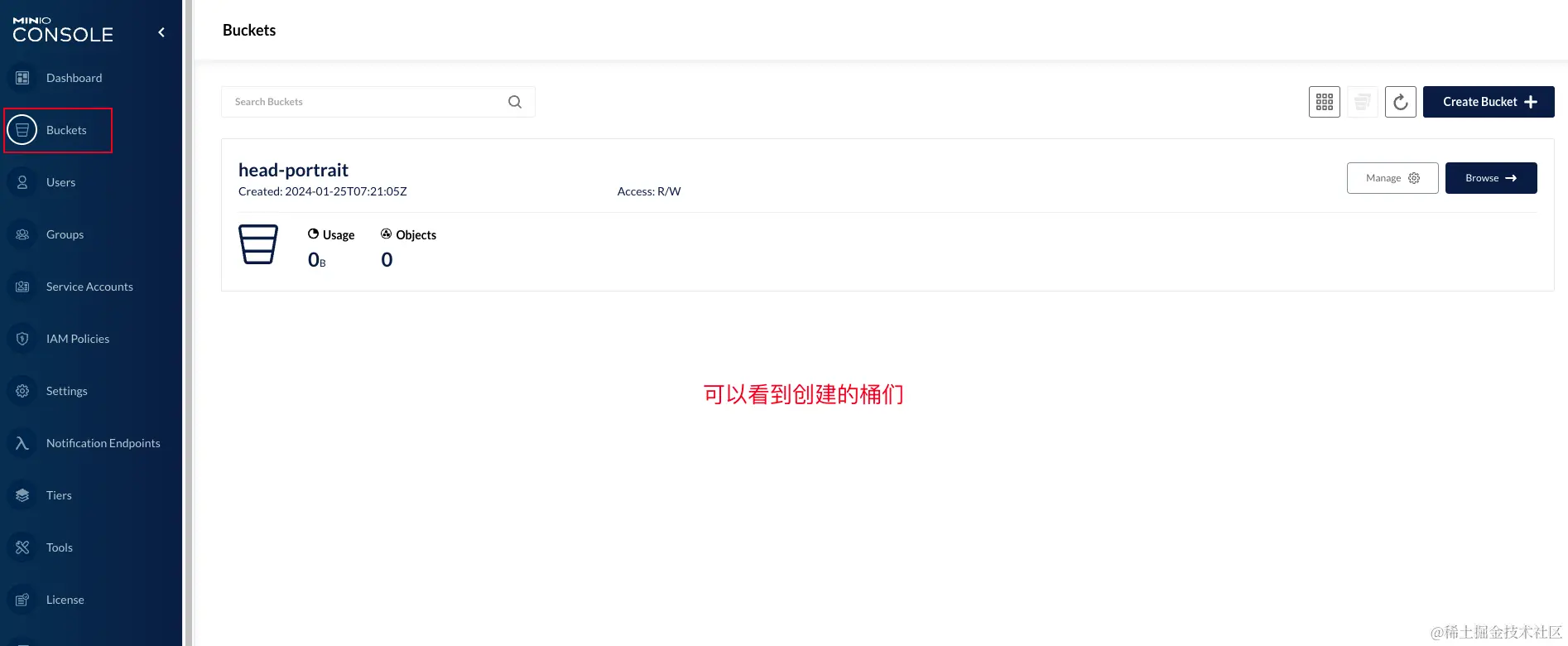Click the MinIO Console logo
Screen dimensions: 1568x646
[63, 31]
